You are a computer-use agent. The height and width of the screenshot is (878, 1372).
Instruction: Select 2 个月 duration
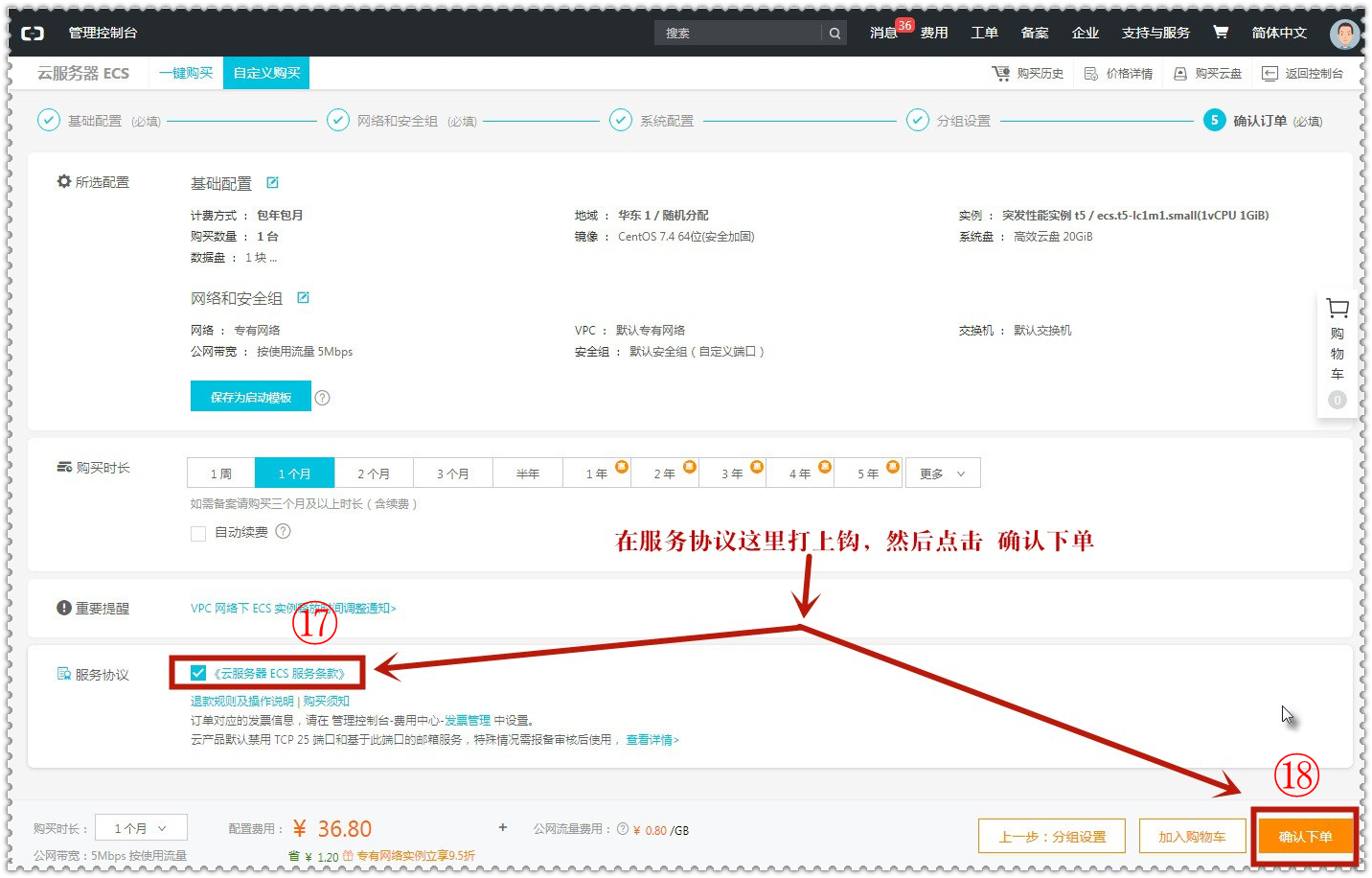point(374,474)
